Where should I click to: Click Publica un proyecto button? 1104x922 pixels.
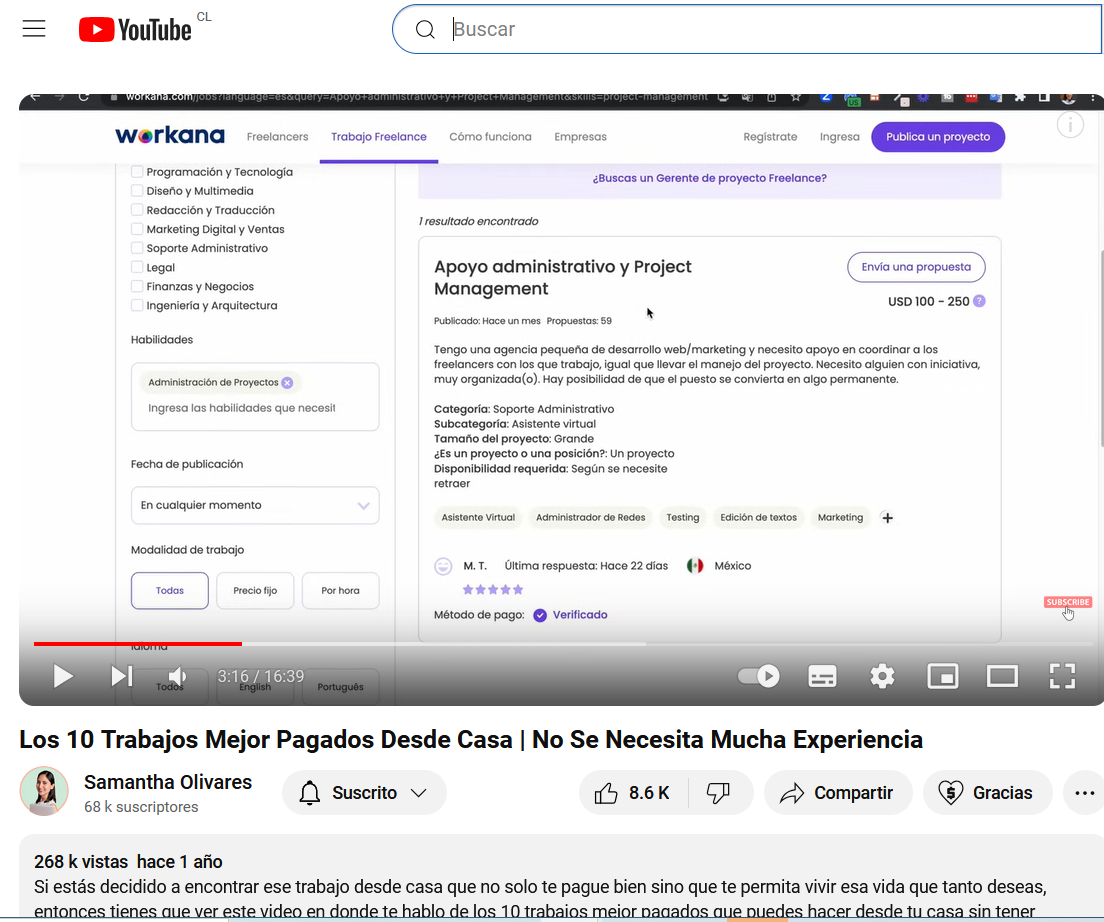[x=938, y=137]
